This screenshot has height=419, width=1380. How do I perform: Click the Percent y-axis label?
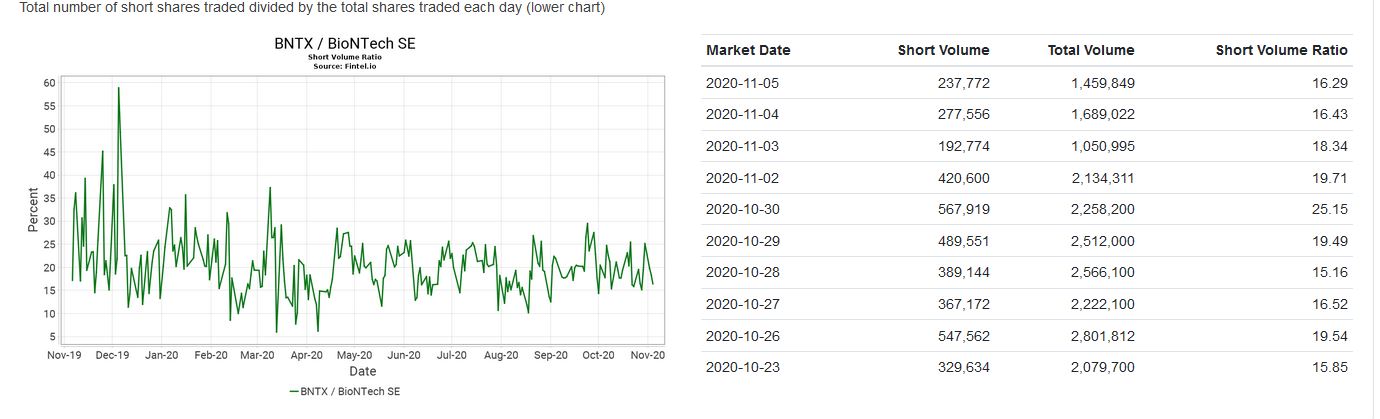pyautogui.click(x=33, y=210)
